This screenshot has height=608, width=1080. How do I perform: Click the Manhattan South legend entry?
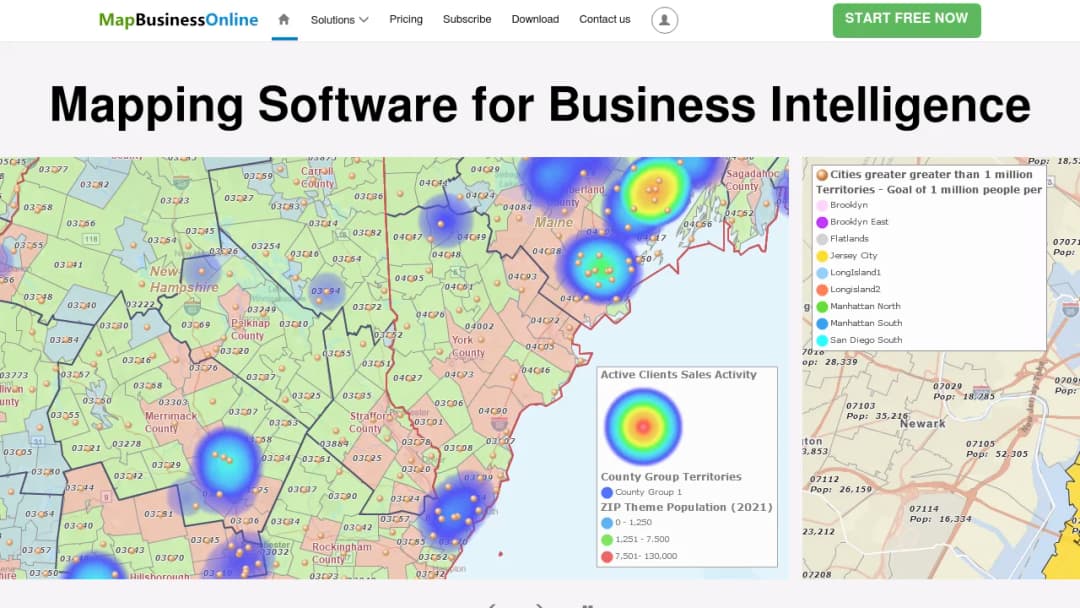pos(859,323)
